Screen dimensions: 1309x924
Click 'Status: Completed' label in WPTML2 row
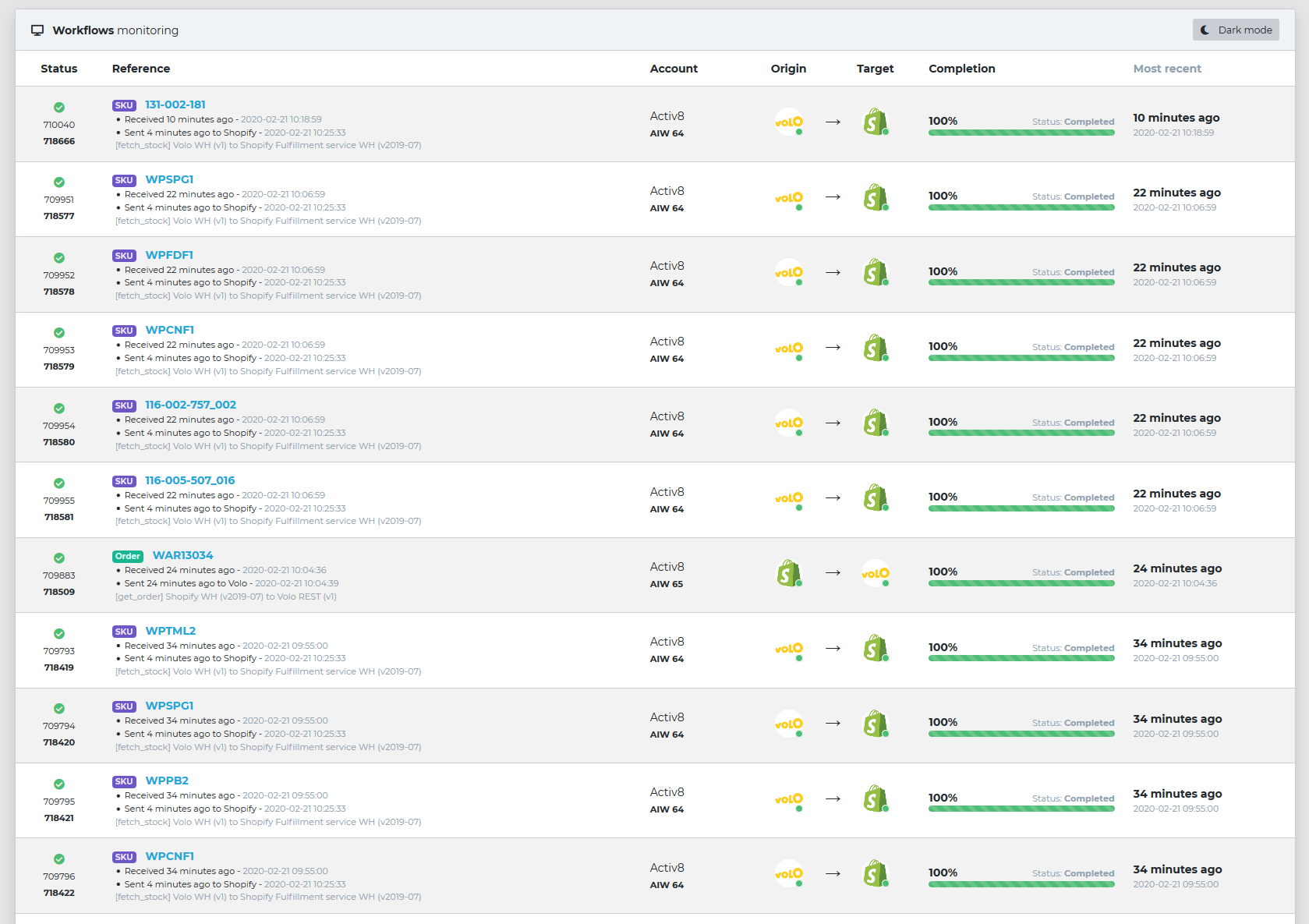[1073, 648]
